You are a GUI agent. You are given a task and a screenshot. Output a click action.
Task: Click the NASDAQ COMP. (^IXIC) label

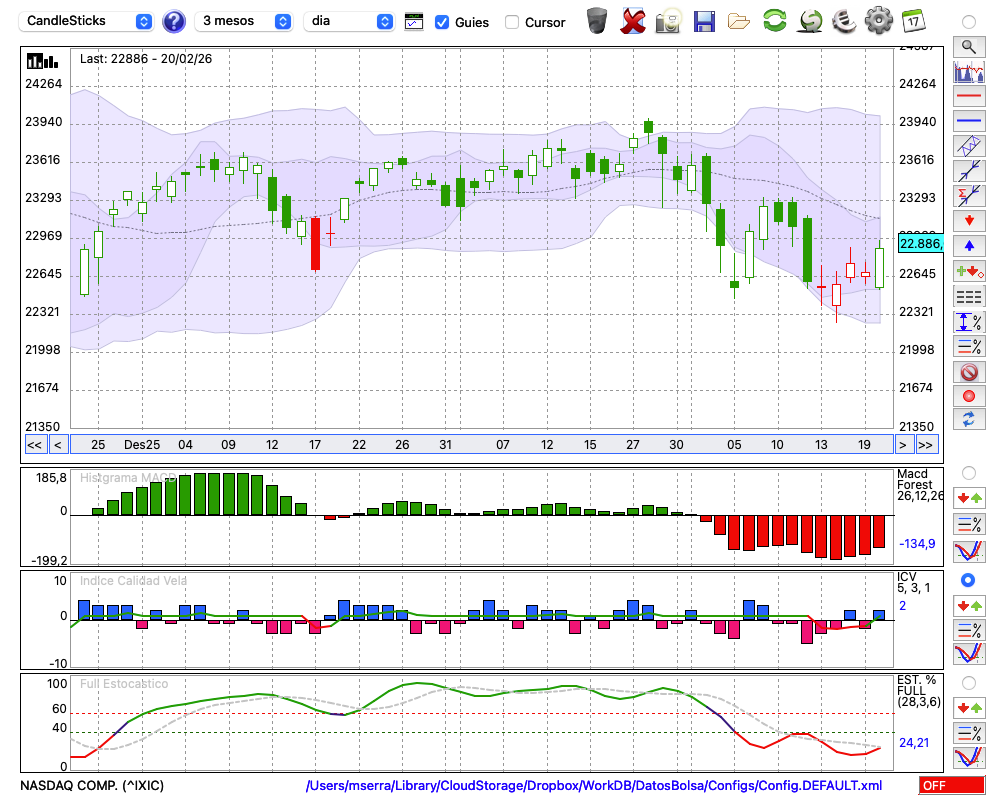[x=92, y=785]
